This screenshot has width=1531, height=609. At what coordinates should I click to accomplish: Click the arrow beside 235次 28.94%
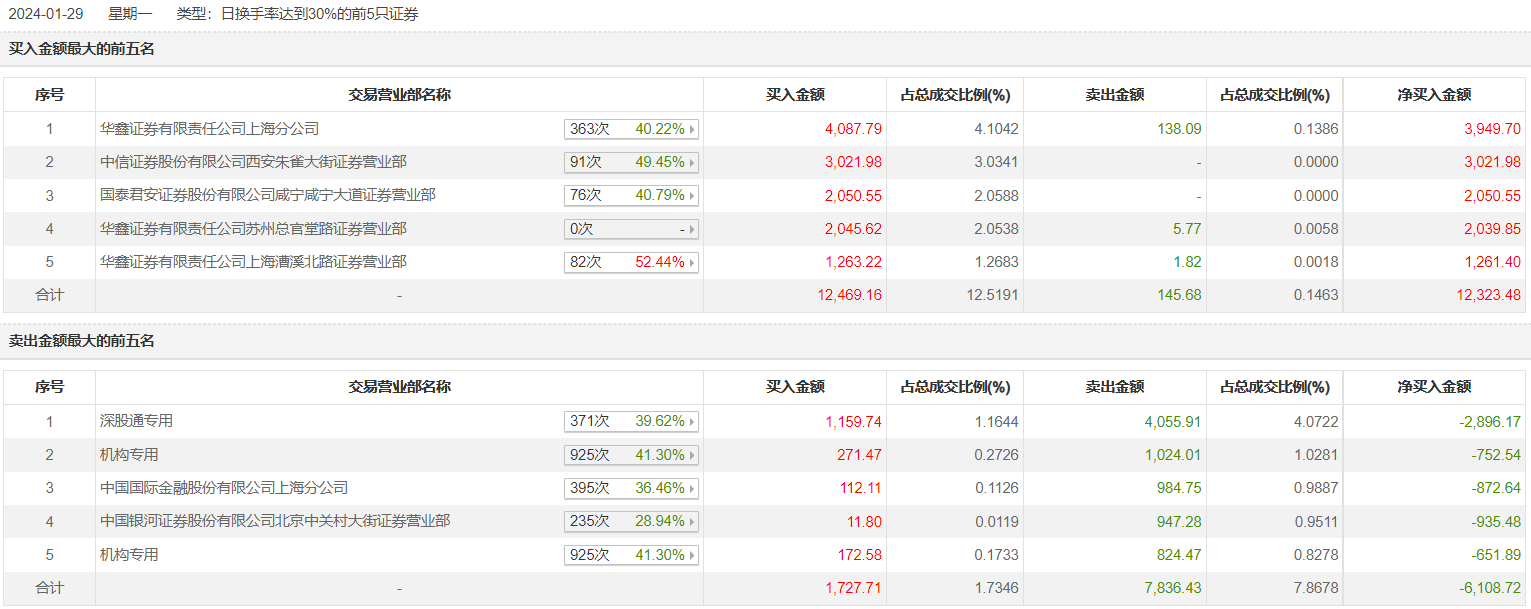pos(692,521)
